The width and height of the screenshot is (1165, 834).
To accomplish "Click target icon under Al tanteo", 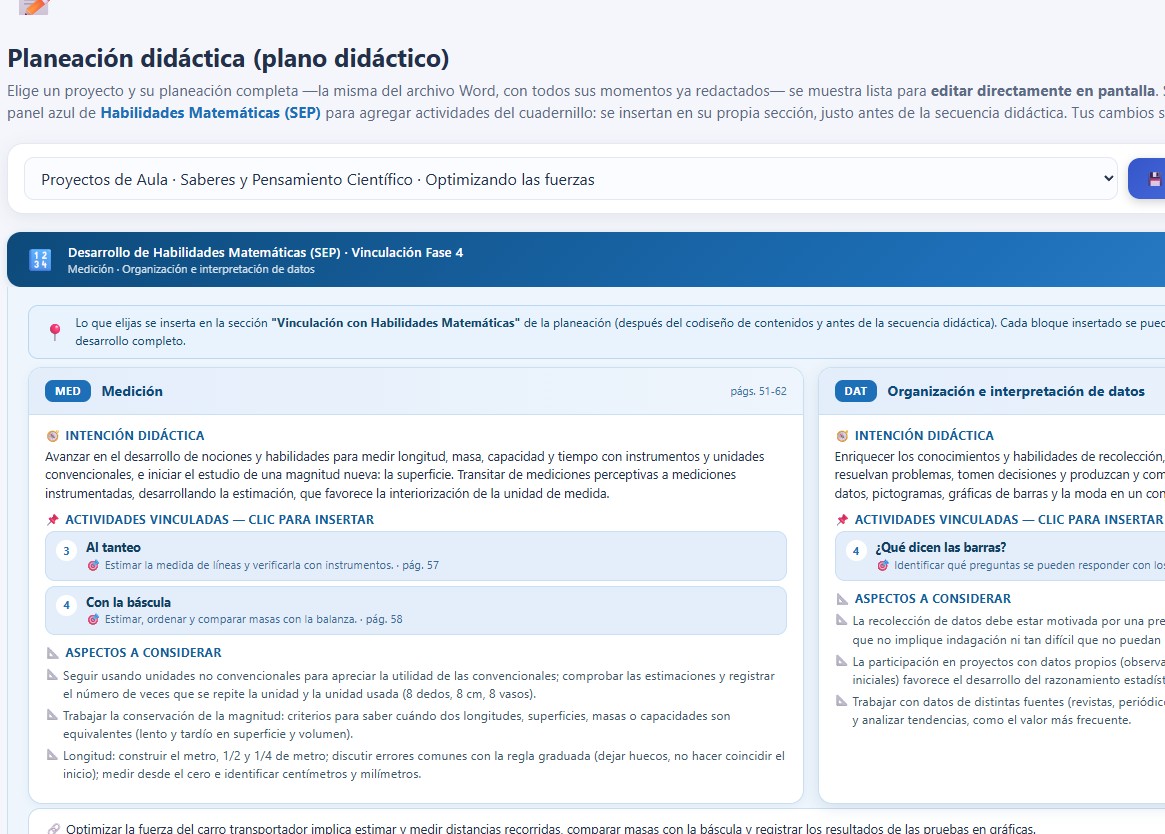I will tap(93, 566).
